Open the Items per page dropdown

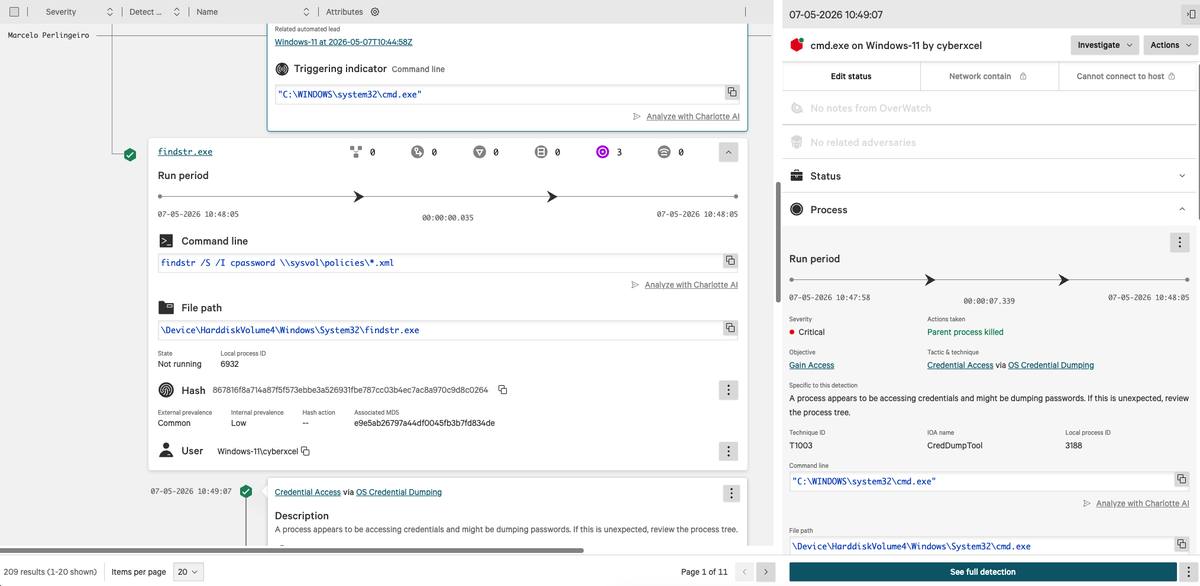click(x=188, y=572)
